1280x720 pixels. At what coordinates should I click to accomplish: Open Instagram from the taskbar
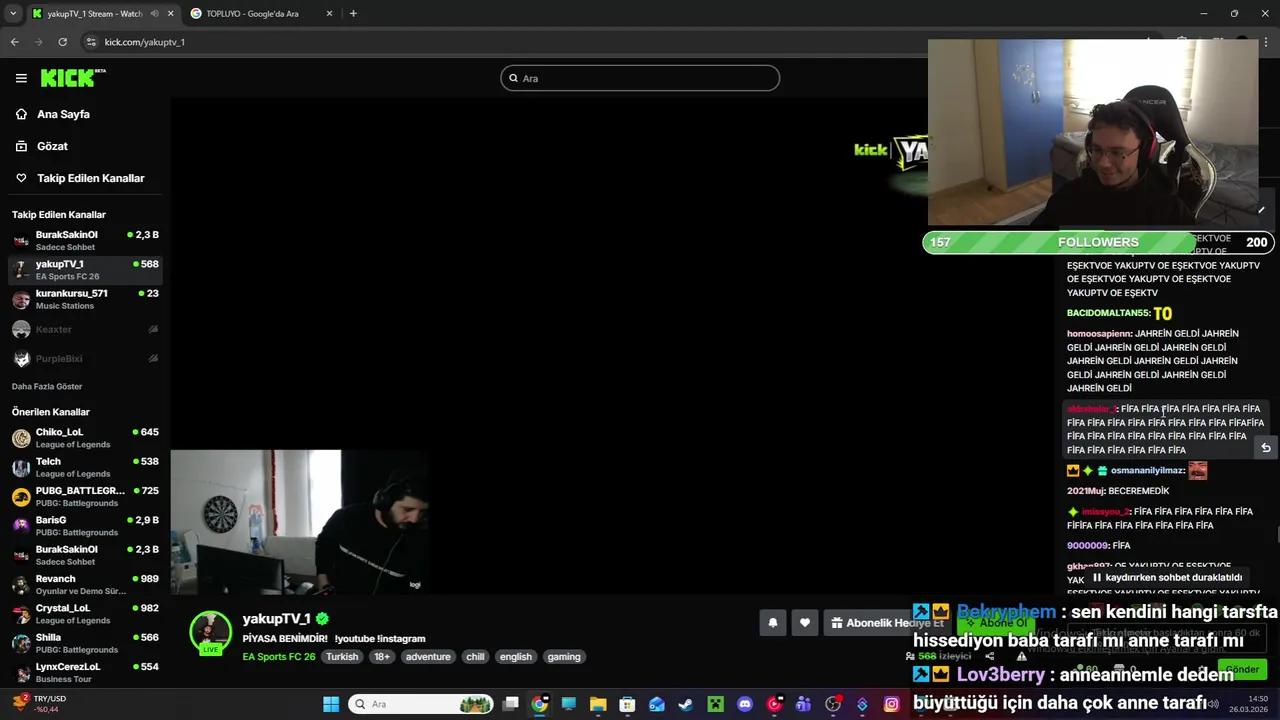[891, 704]
